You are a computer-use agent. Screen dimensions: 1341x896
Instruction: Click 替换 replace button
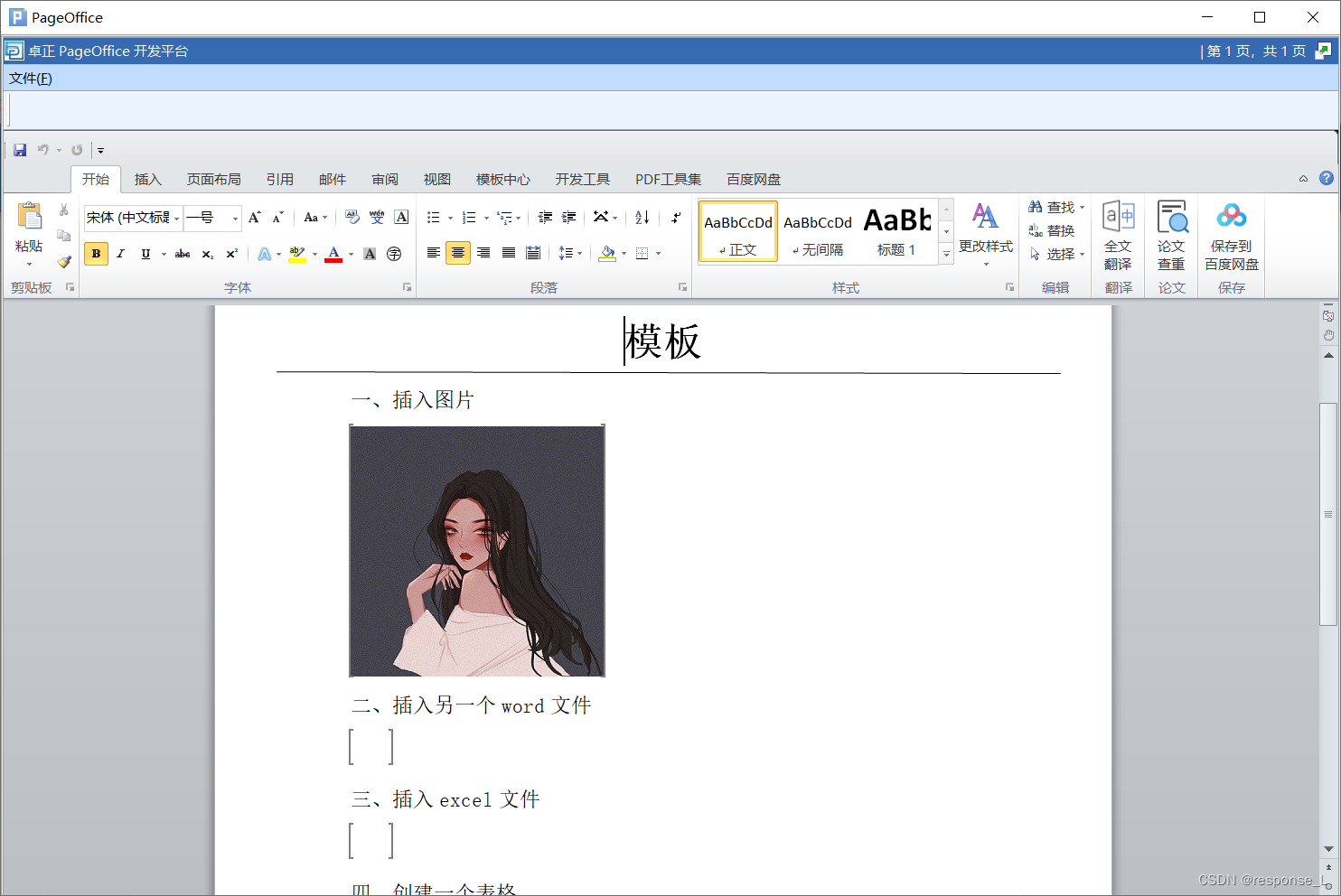[1052, 230]
